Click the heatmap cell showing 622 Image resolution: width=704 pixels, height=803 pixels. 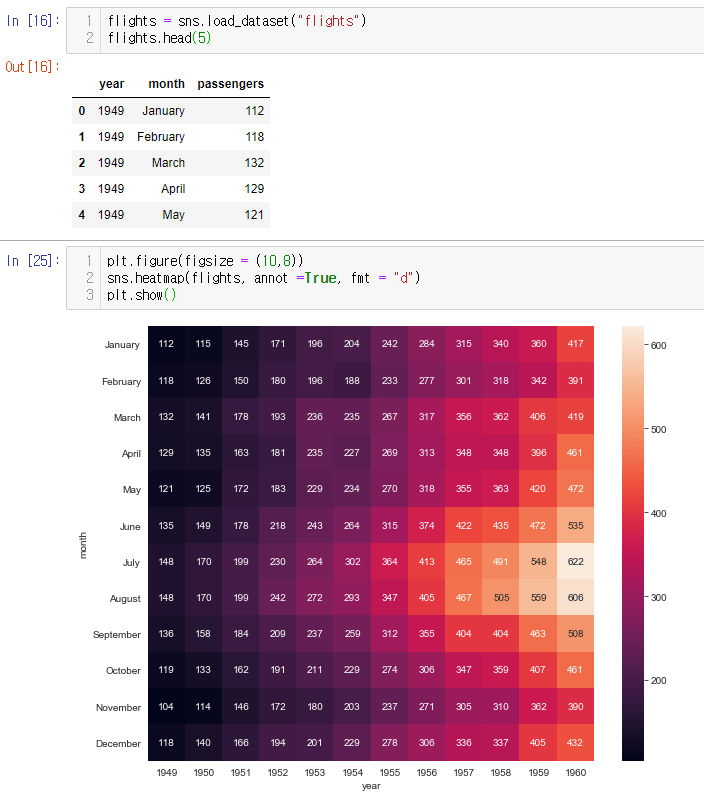coord(574,562)
